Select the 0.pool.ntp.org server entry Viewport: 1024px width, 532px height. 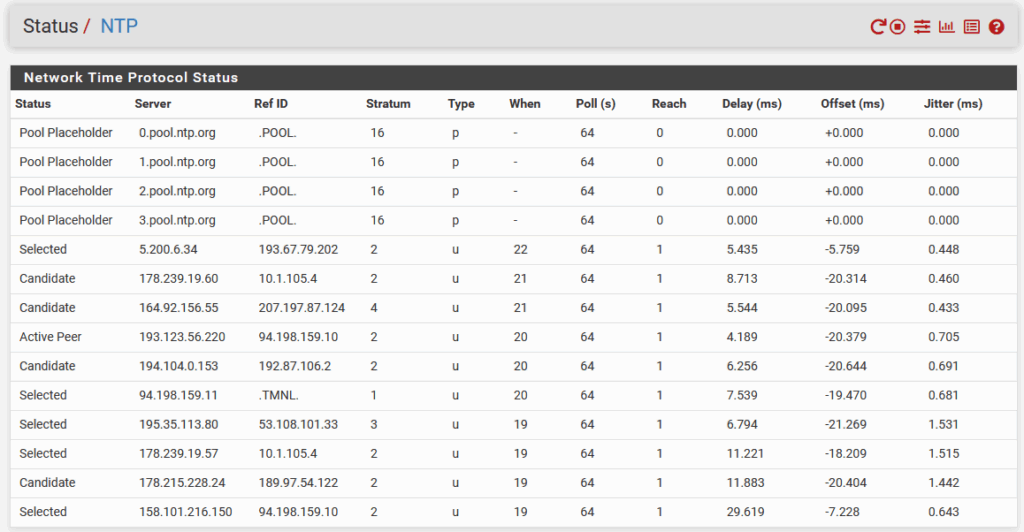pos(177,133)
